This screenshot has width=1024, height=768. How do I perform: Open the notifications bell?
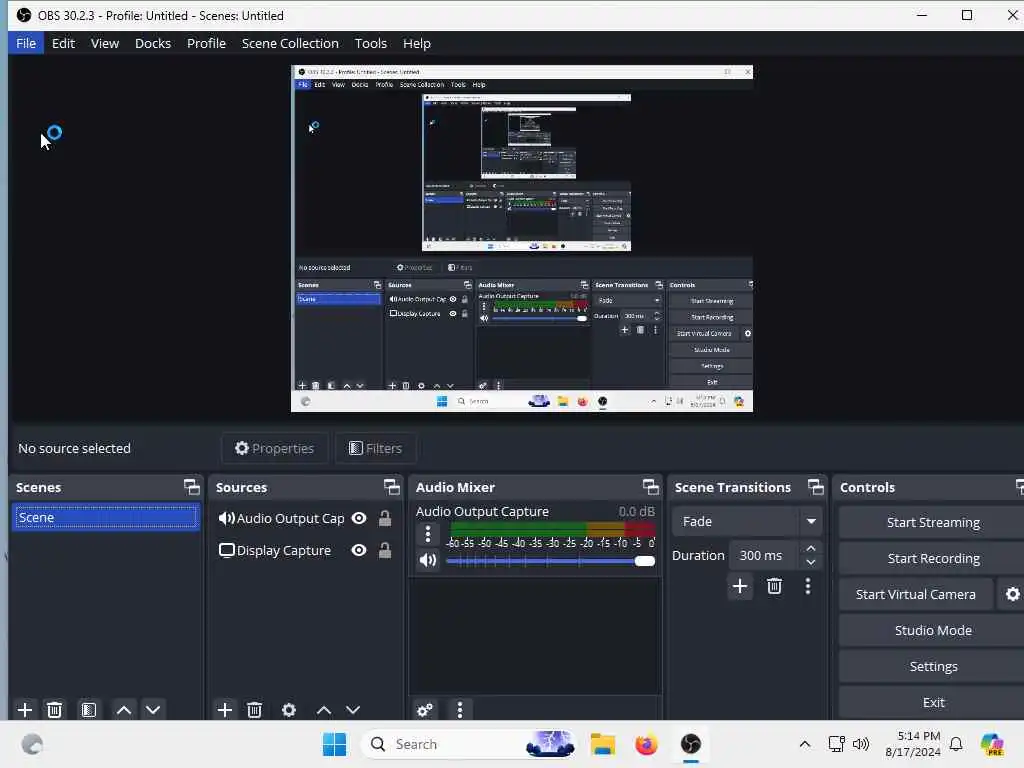click(956, 744)
